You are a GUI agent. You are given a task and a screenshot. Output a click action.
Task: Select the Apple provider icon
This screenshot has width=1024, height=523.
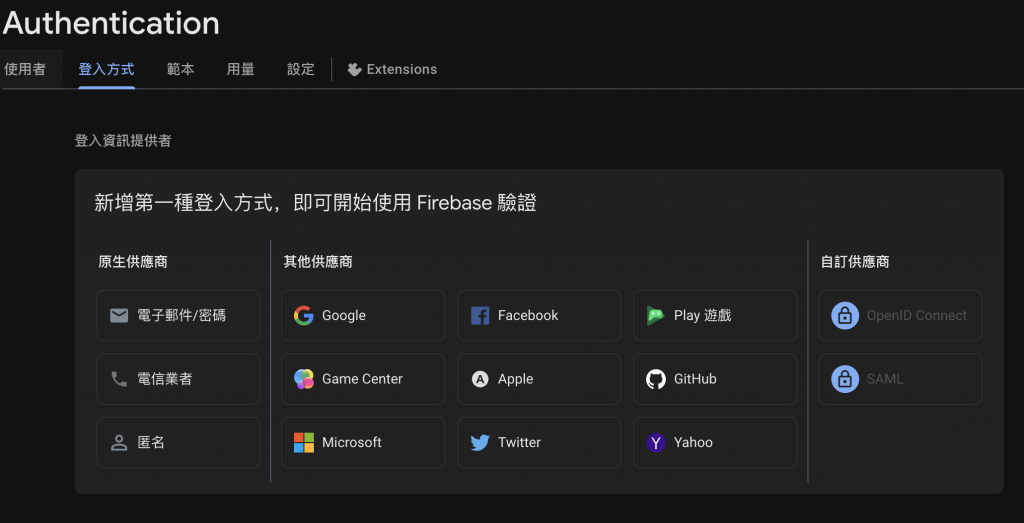pyautogui.click(x=480, y=379)
